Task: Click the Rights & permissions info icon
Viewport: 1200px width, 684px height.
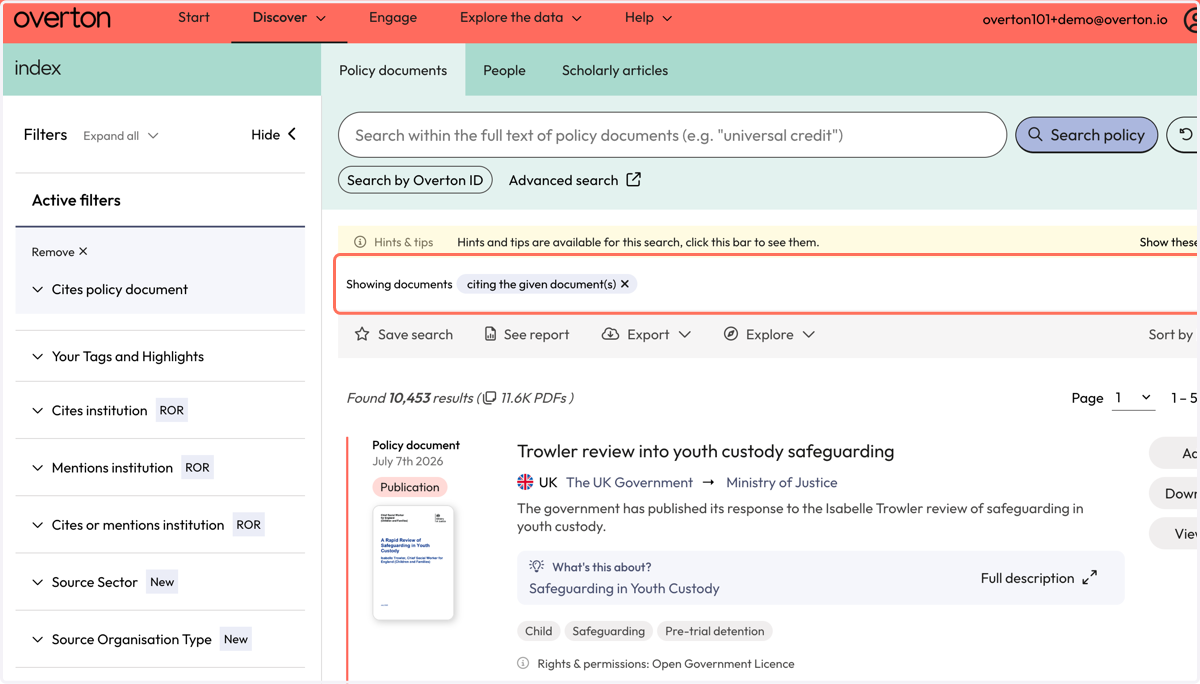Action: (x=523, y=663)
